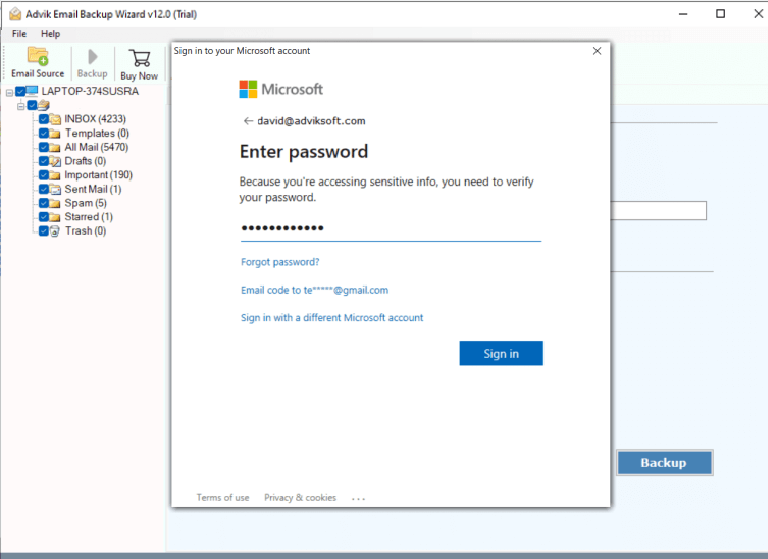768x559 pixels.
Task: Select the Sent Mail (1) label
Action: coord(93,189)
